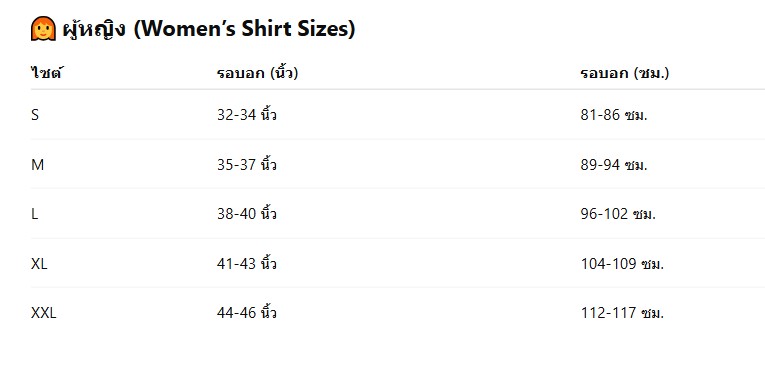Select size XXL cell
The width and height of the screenshot is (765, 386).
click(x=44, y=313)
